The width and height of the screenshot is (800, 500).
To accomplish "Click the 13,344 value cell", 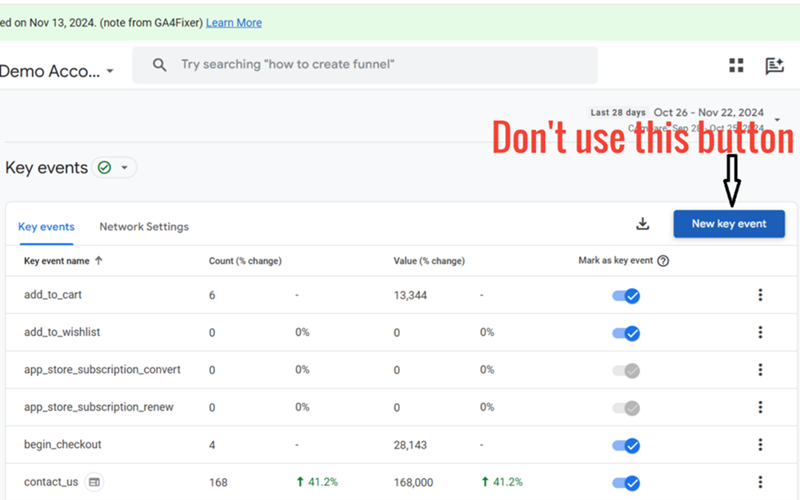I will click(410, 295).
